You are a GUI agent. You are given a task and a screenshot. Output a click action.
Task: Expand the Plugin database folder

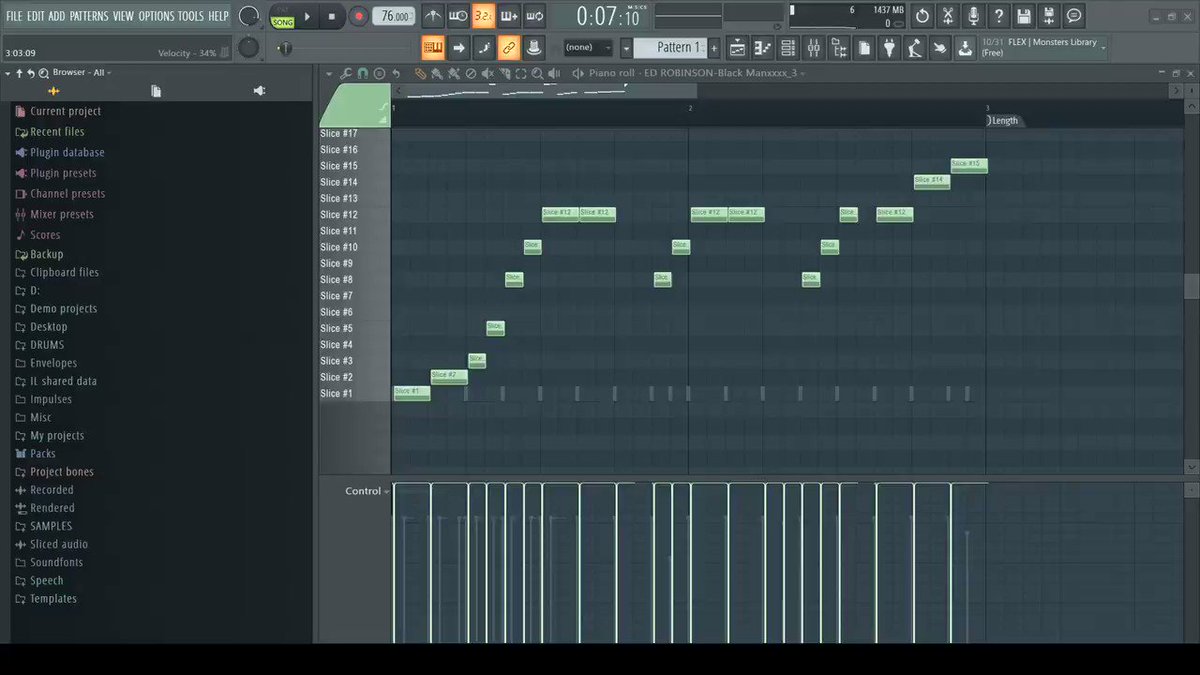[x=60, y=152]
